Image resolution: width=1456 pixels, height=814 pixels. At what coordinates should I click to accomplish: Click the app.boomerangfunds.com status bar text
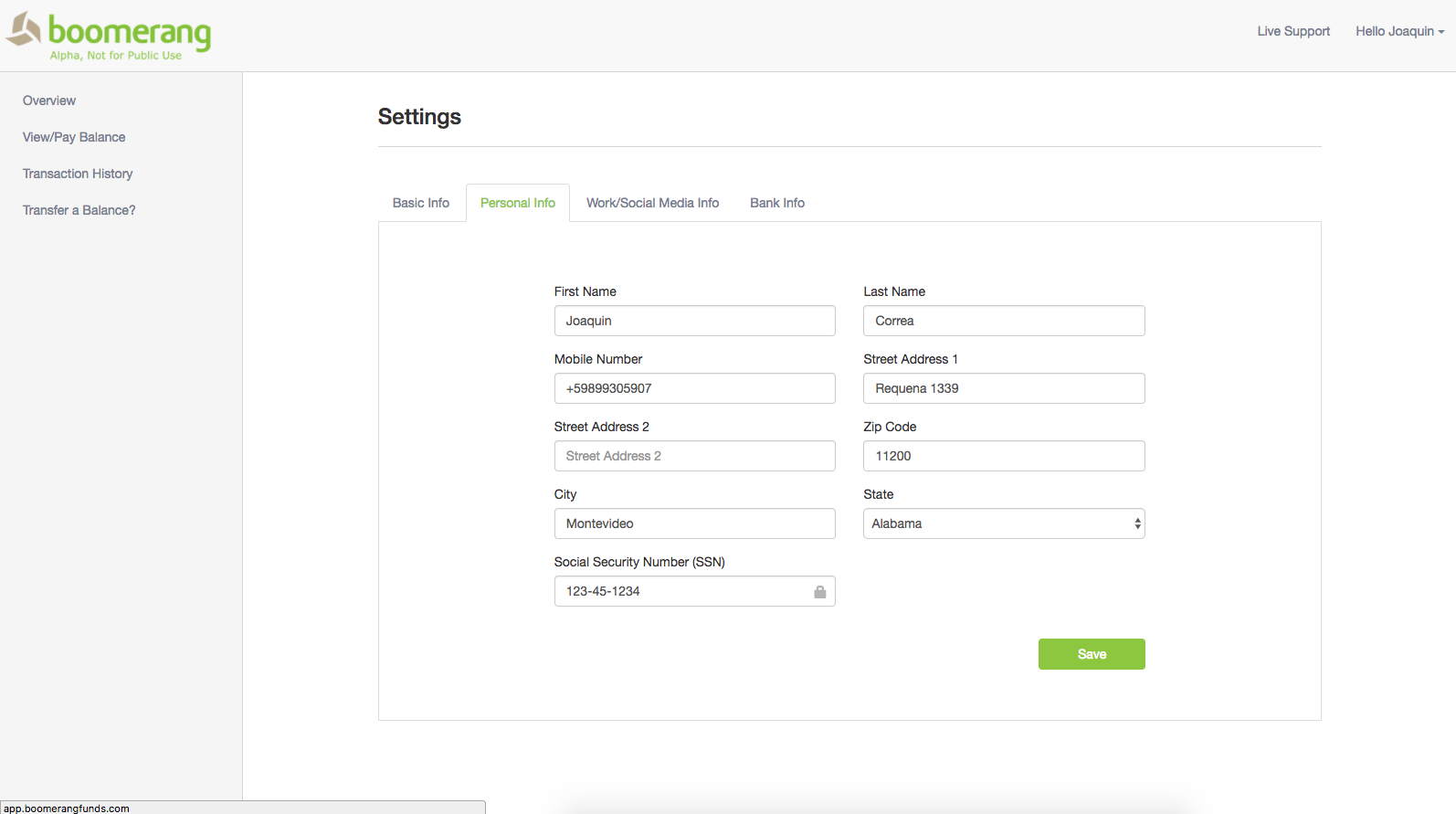[x=67, y=809]
